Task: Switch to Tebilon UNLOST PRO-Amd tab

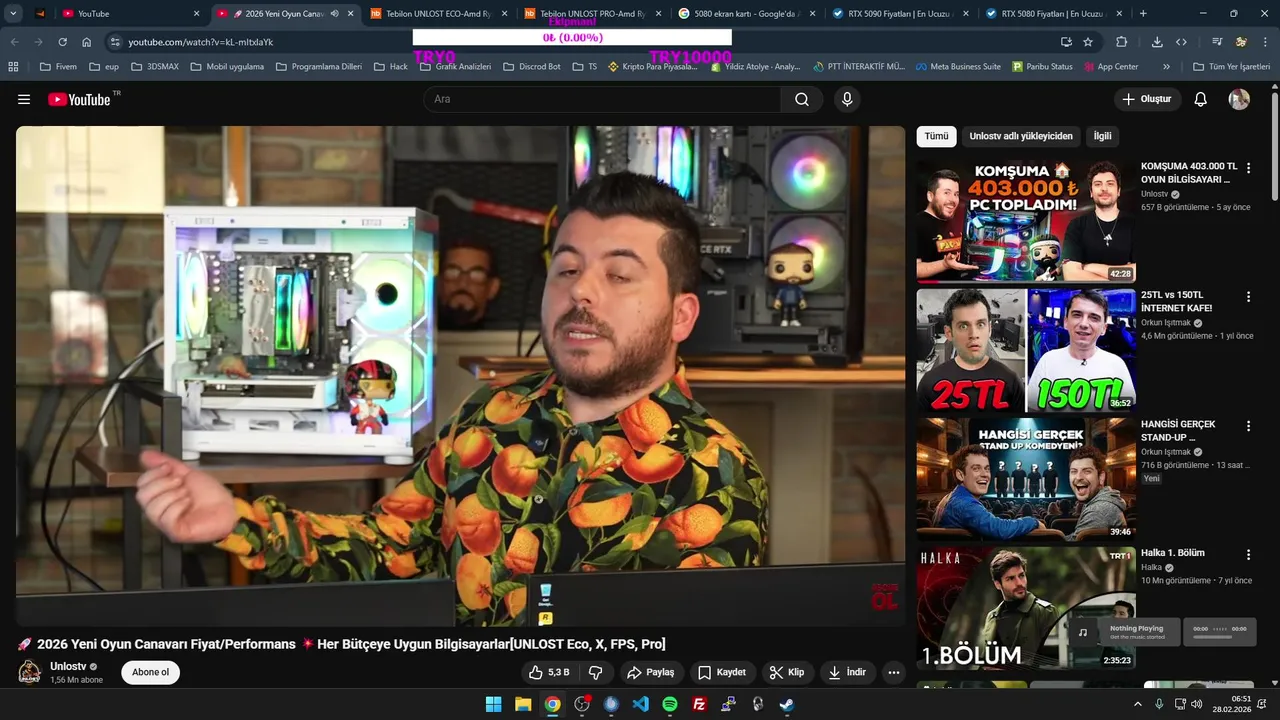Action: click(x=592, y=14)
